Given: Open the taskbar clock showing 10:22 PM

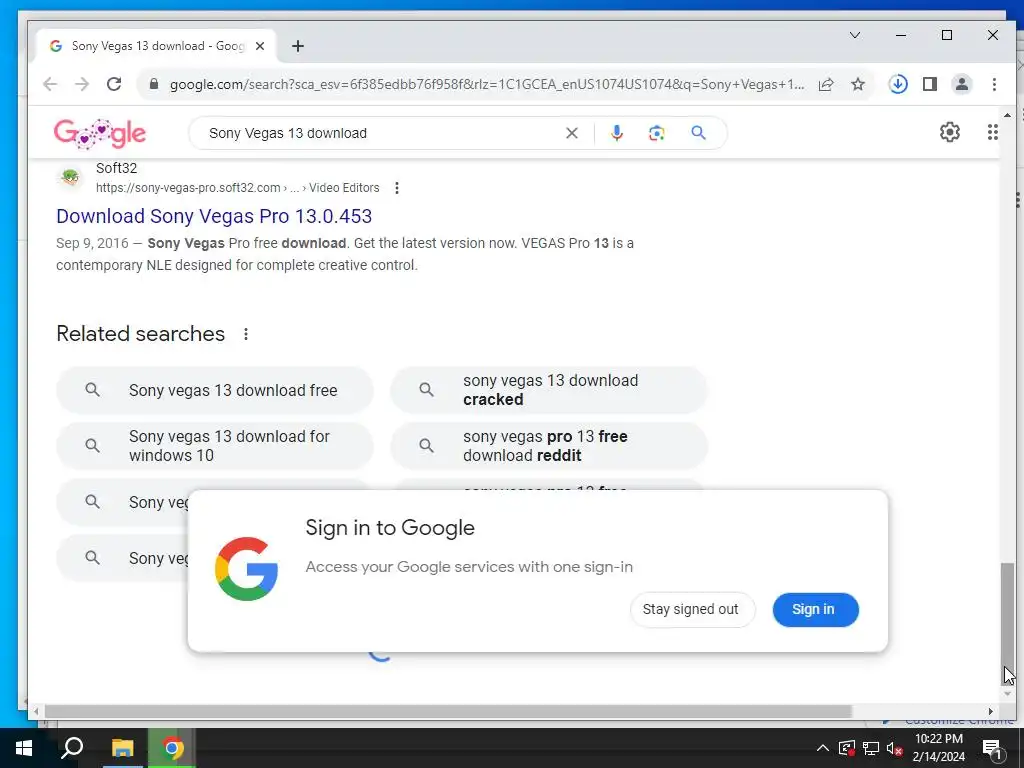Looking at the screenshot, I should pos(938,748).
